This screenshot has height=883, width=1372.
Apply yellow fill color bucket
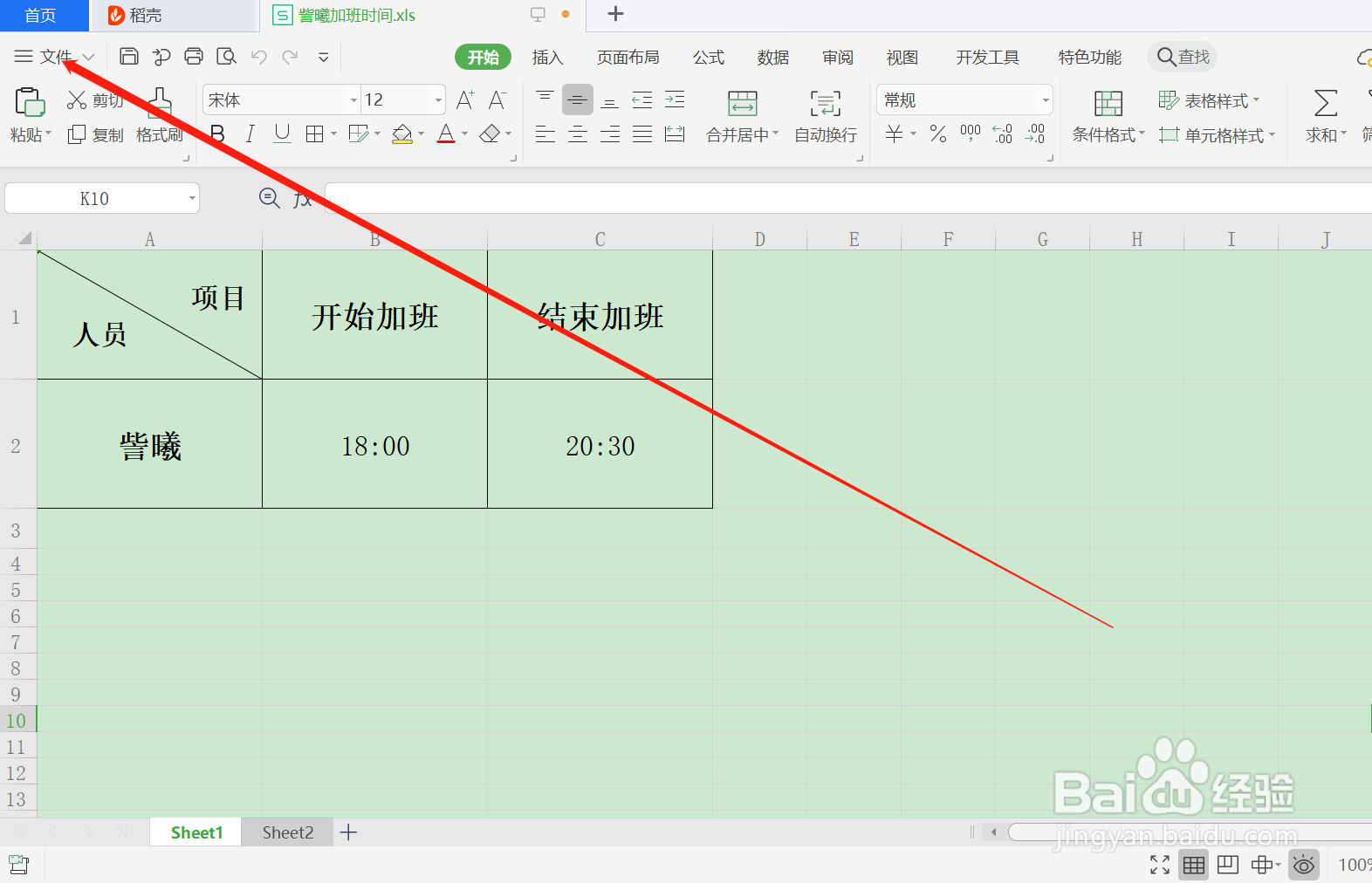click(x=402, y=133)
